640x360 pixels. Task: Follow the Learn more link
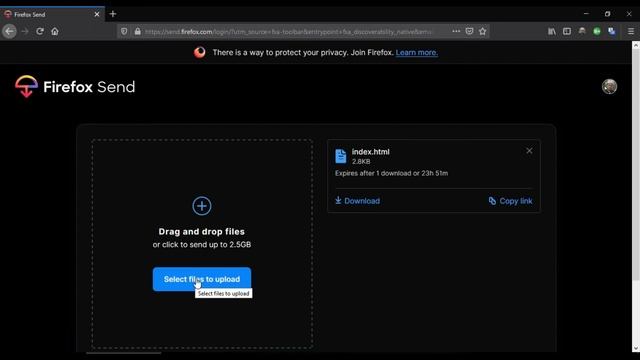(417, 52)
